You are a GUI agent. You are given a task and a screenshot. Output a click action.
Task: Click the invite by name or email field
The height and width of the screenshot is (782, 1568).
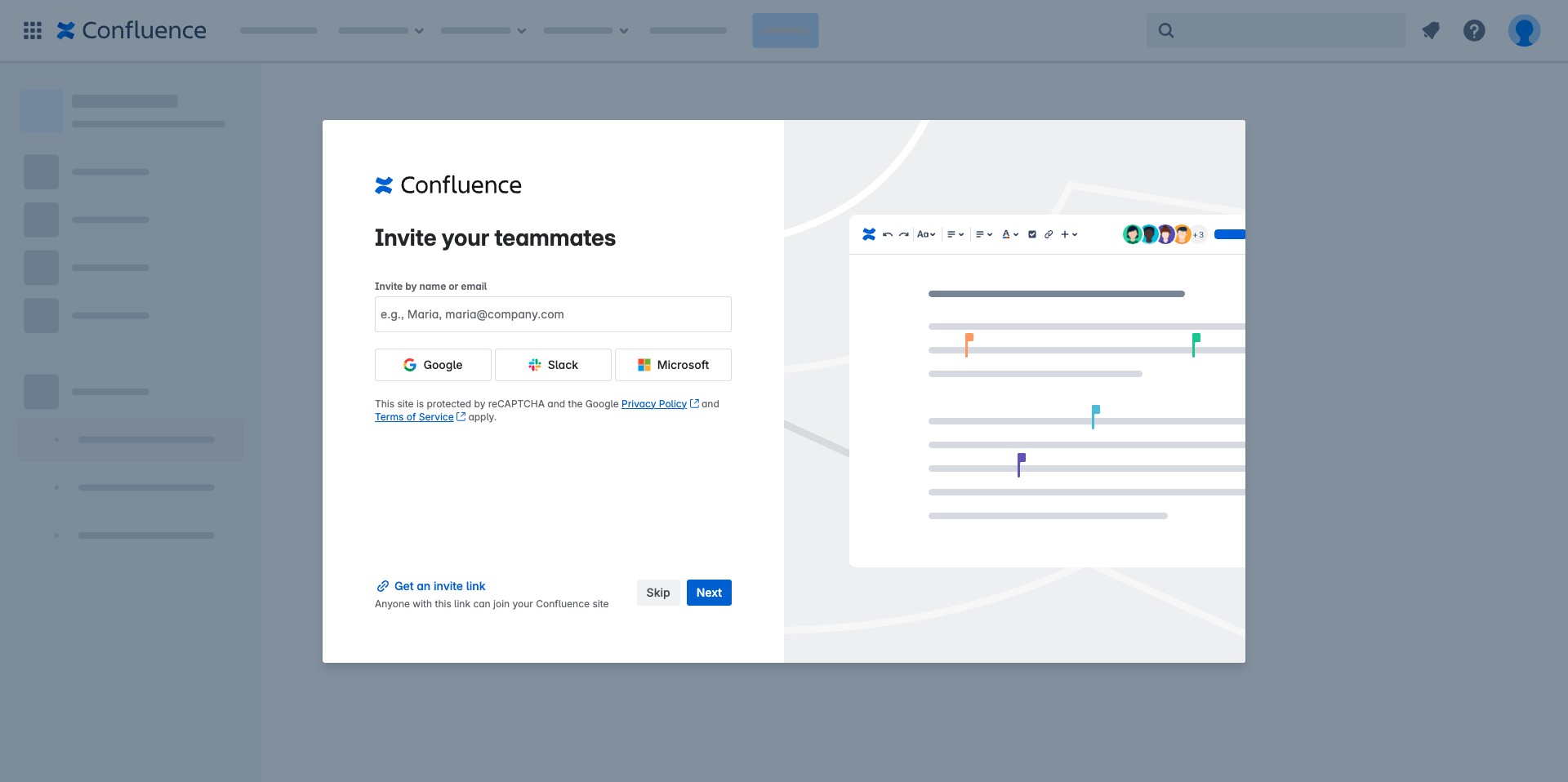coord(553,314)
